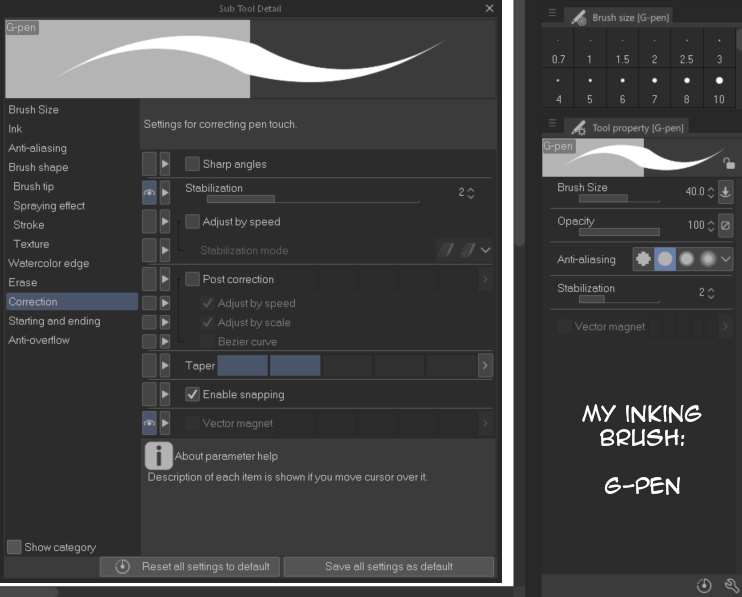Click the lock icon on G-pen preview
Viewport: 742px width, 597px height.
click(729, 163)
